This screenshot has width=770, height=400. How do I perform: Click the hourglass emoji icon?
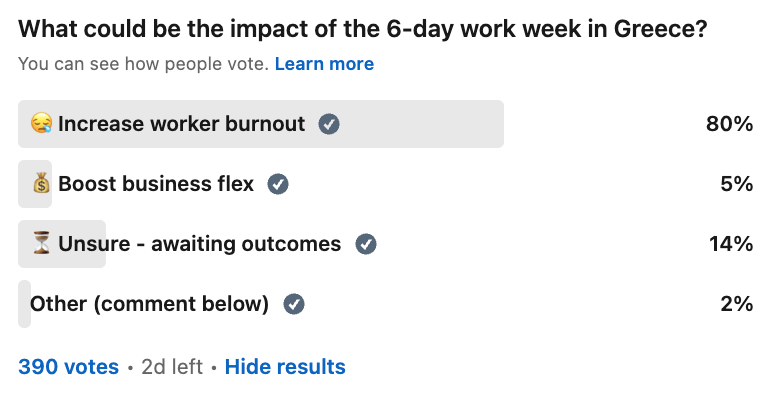(41, 243)
